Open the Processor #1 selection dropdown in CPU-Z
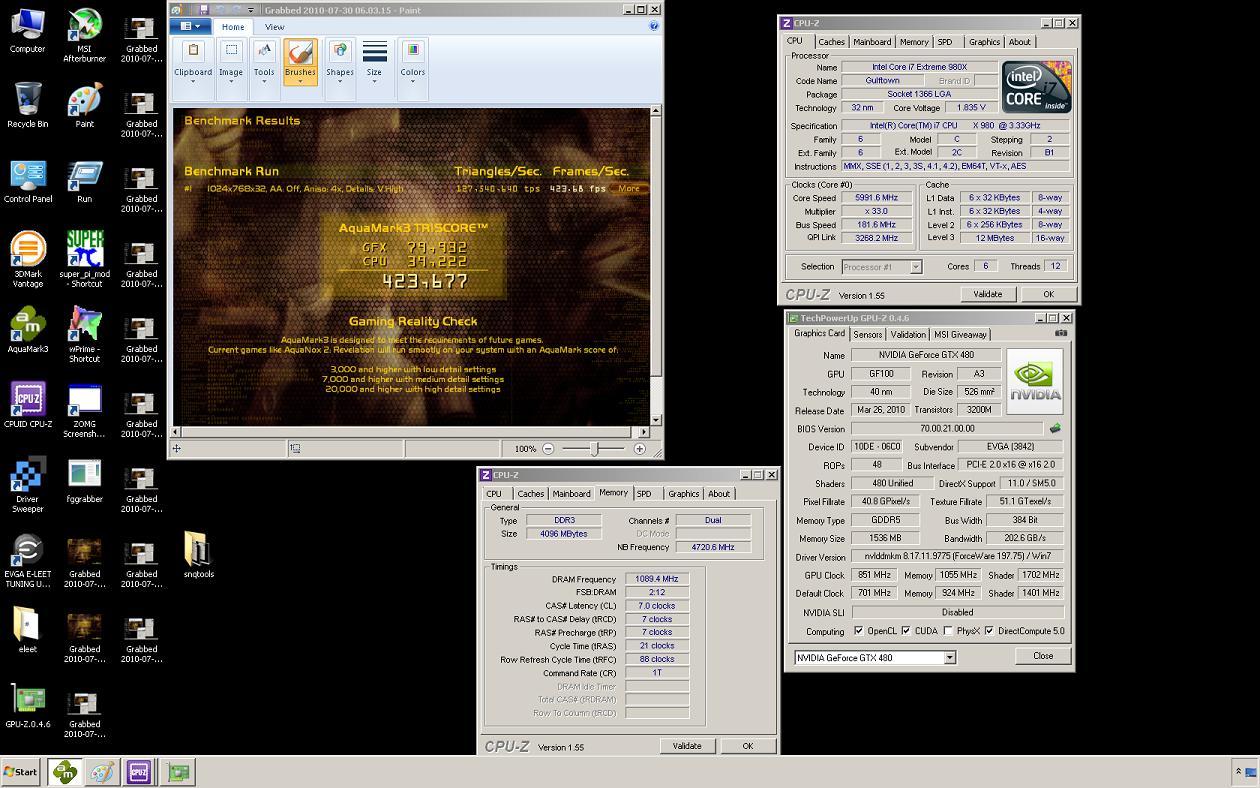The image size is (1260, 788). tap(881, 267)
